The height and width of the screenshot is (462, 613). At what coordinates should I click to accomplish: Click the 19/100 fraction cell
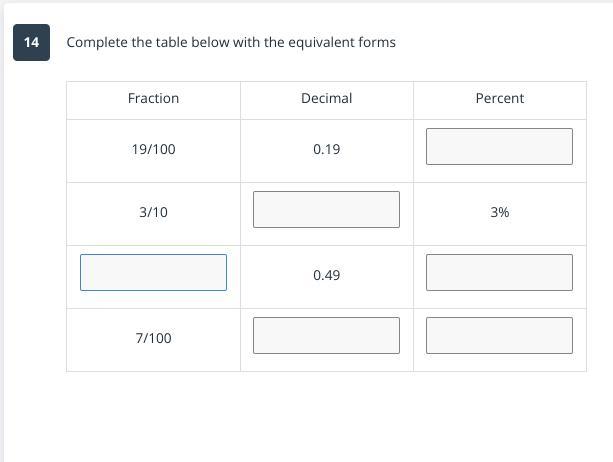(x=153, y=149)
